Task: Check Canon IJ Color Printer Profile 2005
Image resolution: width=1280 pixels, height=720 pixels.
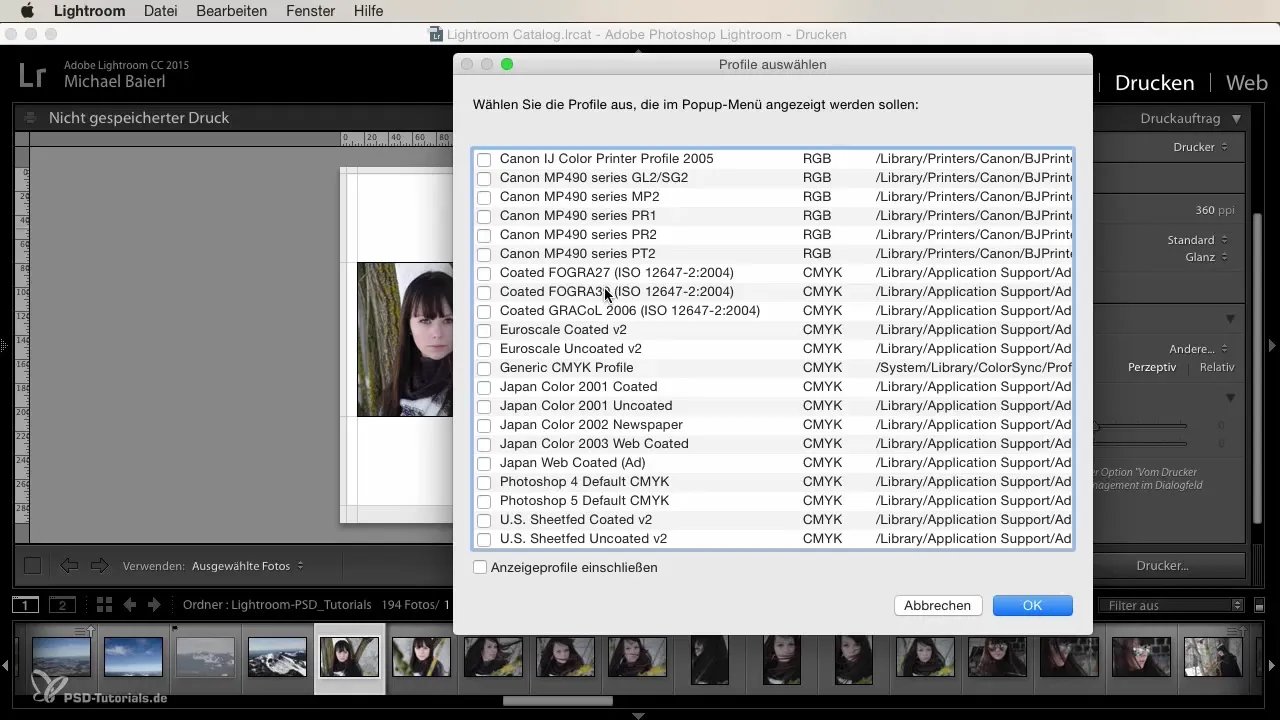Action: point(484,159)
